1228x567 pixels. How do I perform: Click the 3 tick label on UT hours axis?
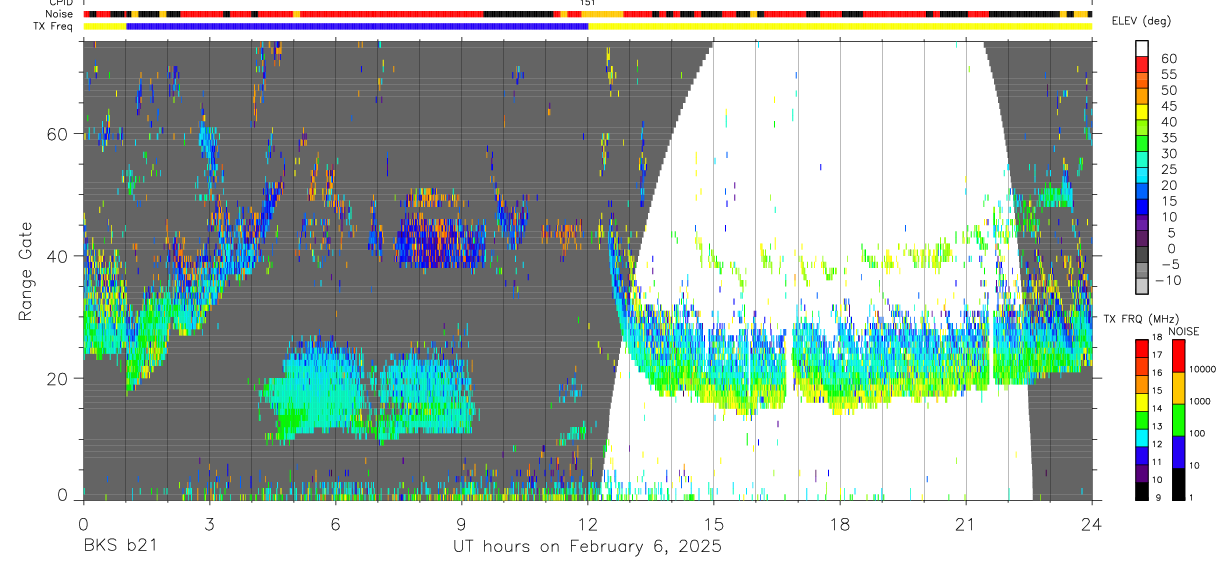click(x=209, y=524)
